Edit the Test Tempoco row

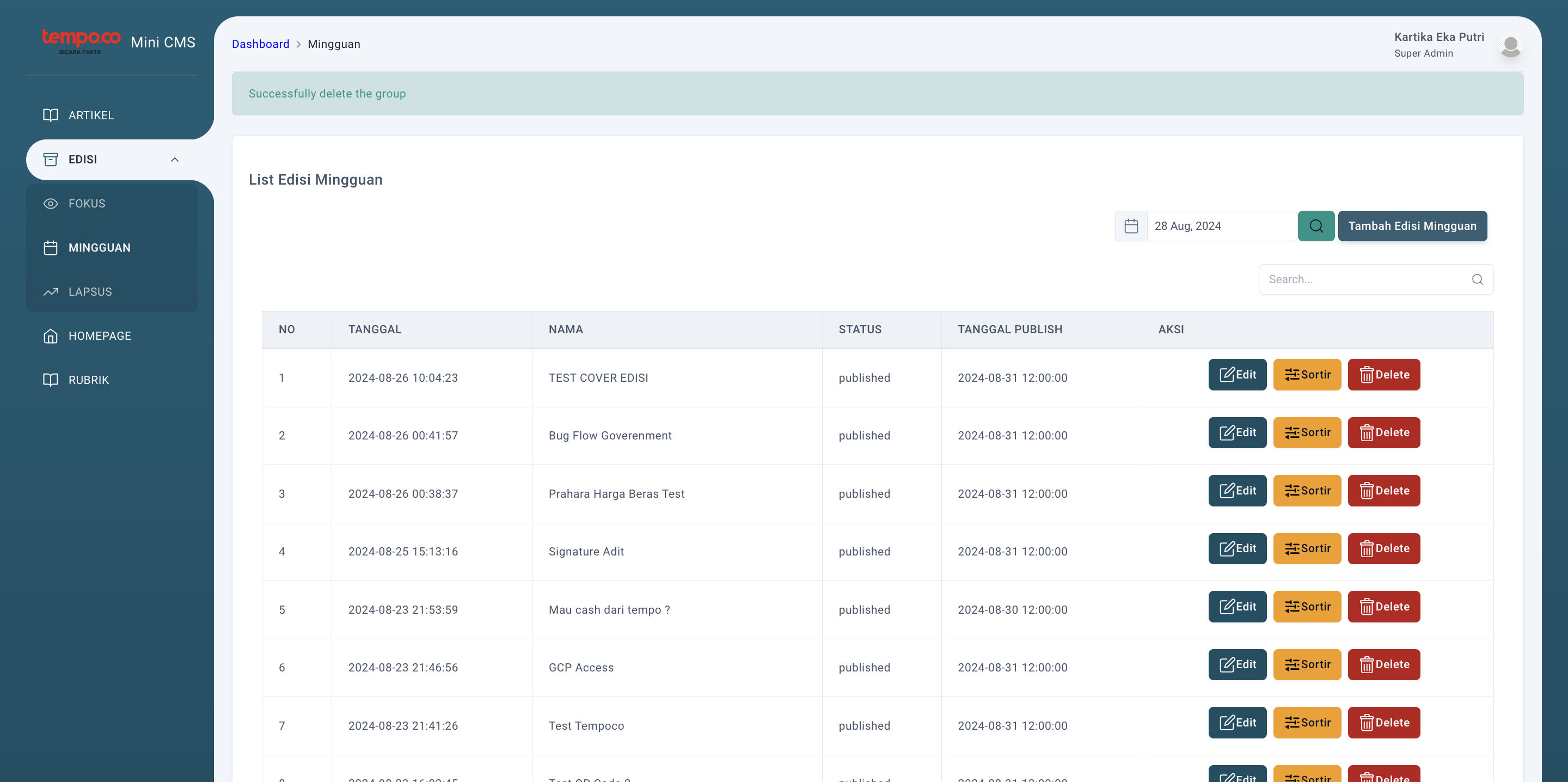[x=1238, y=723]
